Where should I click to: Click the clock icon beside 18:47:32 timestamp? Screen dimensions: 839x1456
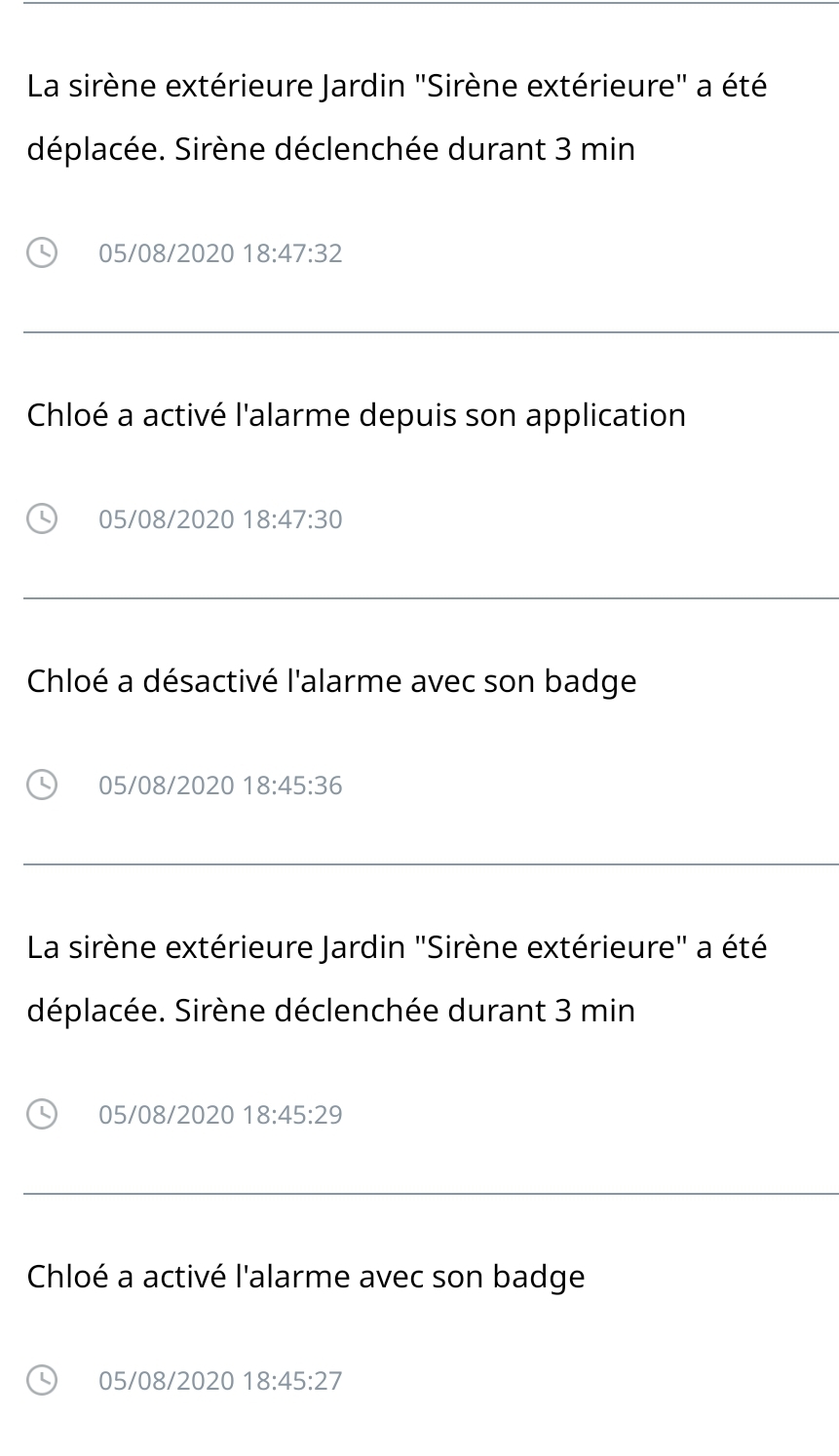pos(42,253)
